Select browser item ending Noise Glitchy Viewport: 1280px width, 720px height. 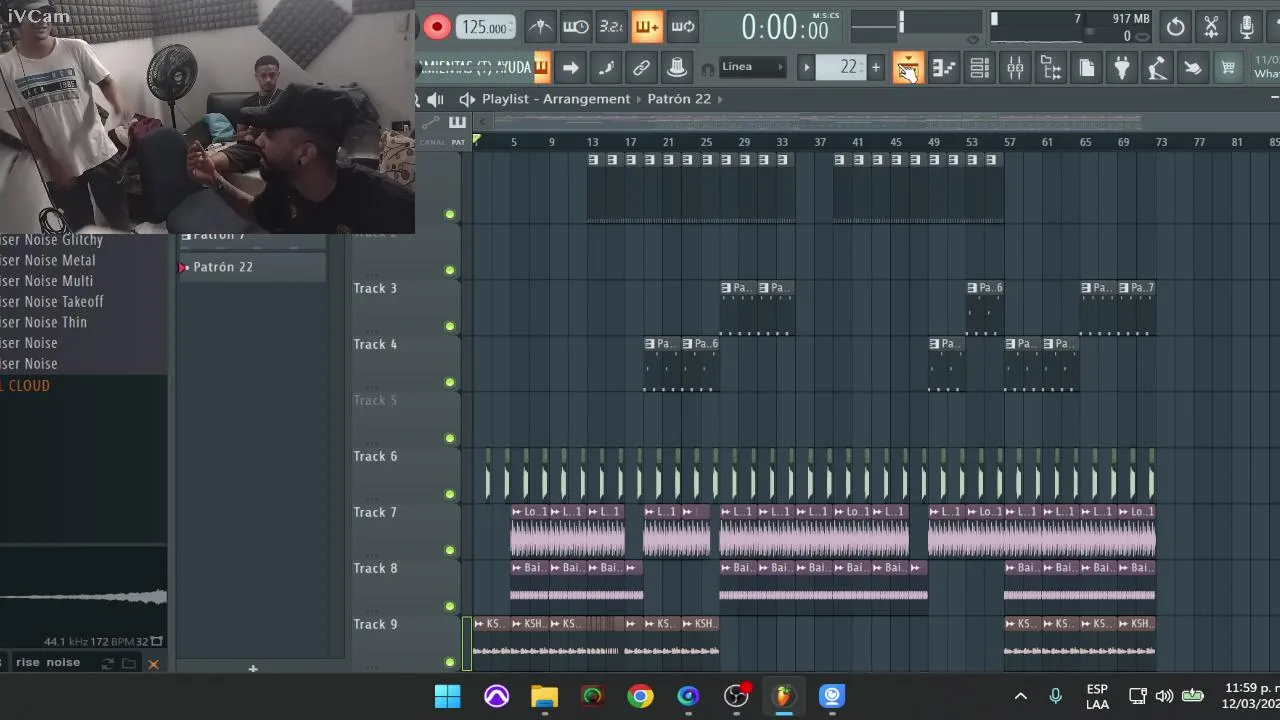point(51,240)
